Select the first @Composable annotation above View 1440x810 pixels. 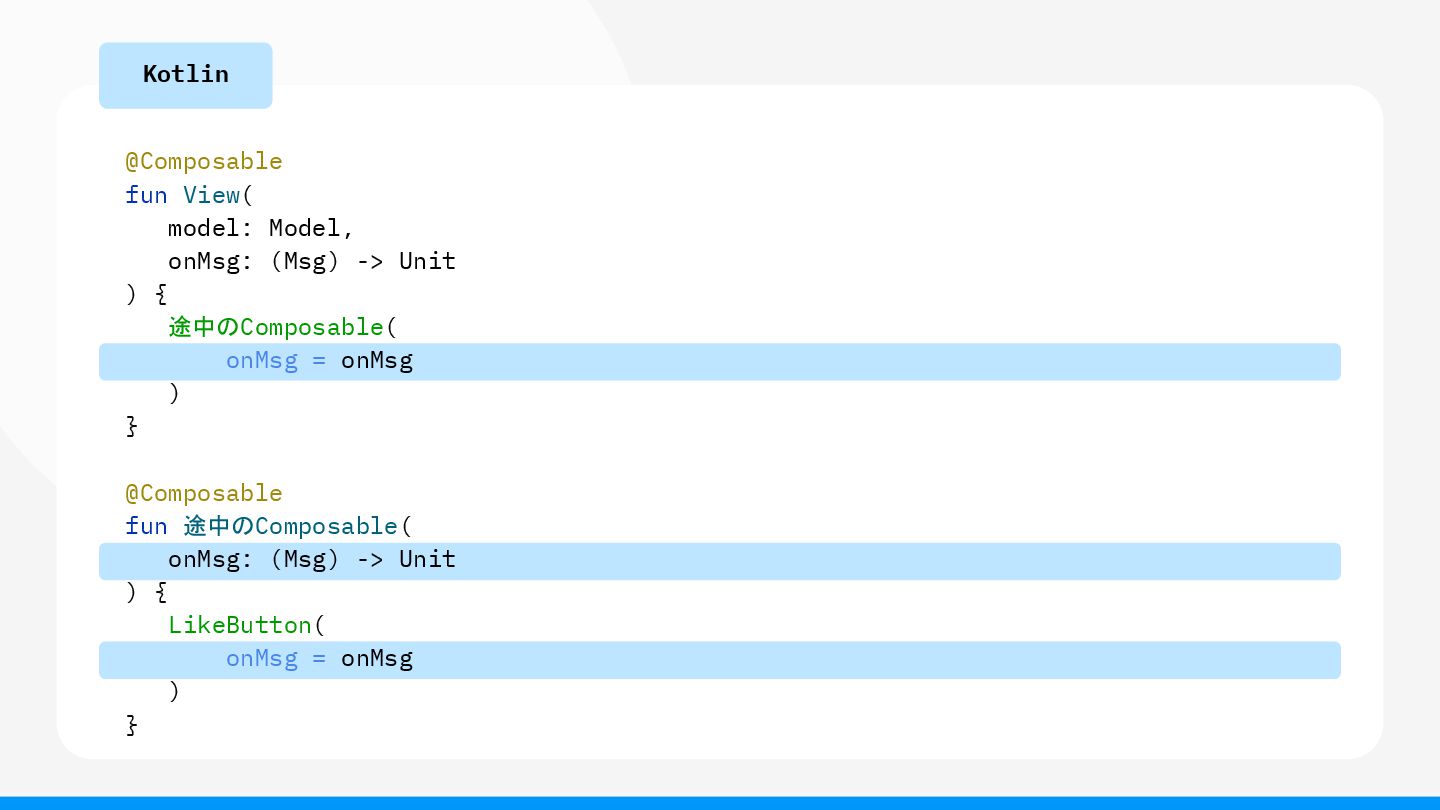tap(204, 161)
